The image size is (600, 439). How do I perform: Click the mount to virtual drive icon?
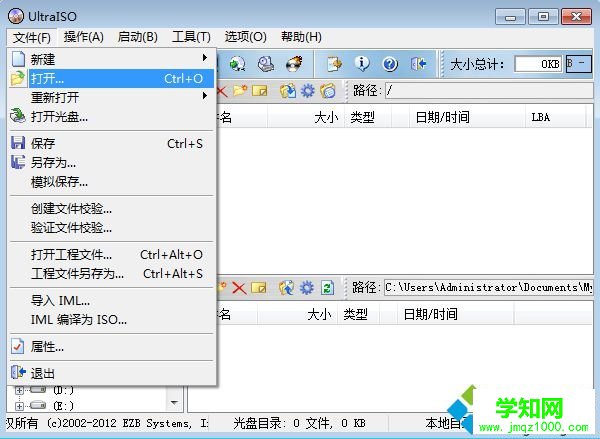point(266,64)
